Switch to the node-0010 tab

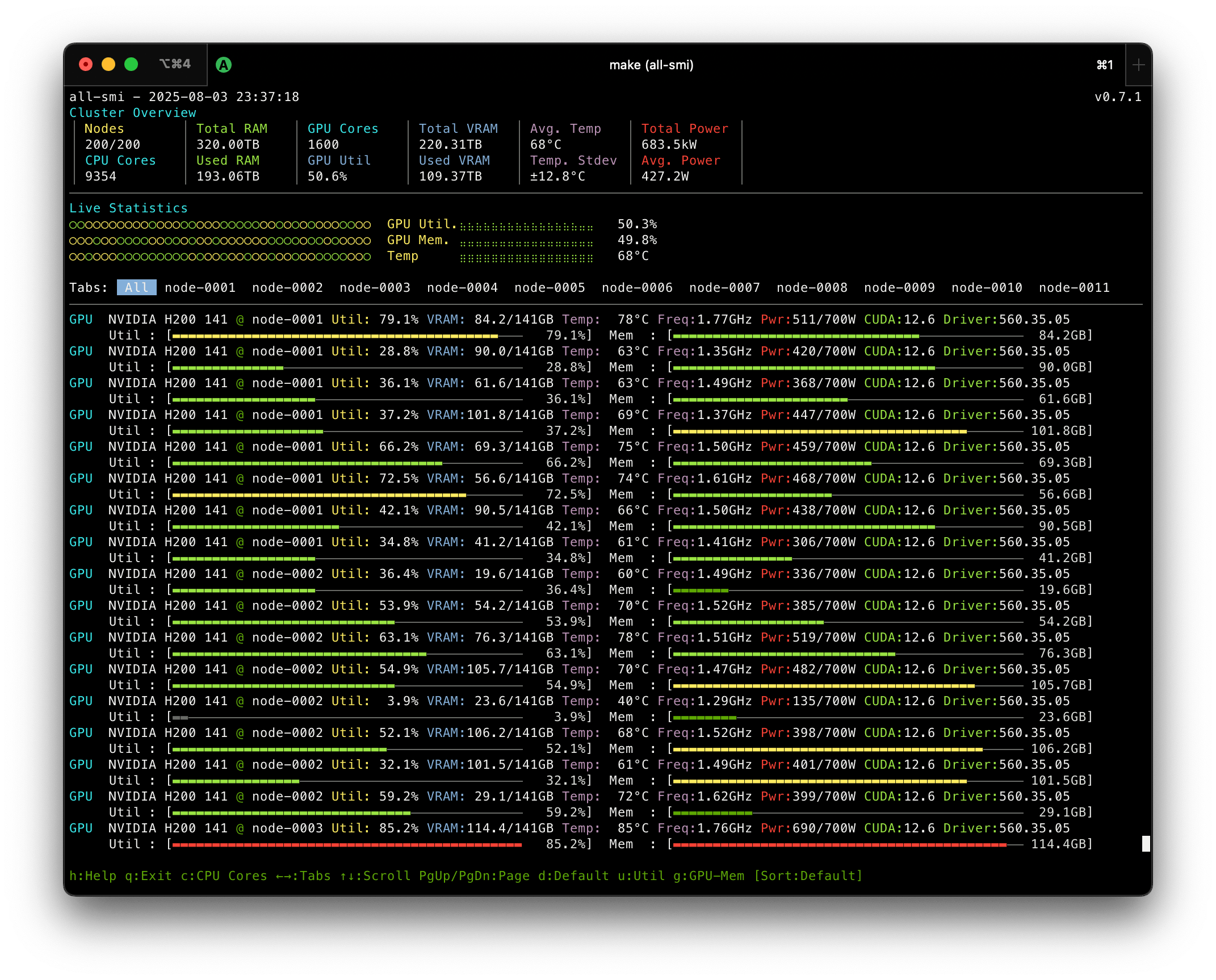click(987, 287)
